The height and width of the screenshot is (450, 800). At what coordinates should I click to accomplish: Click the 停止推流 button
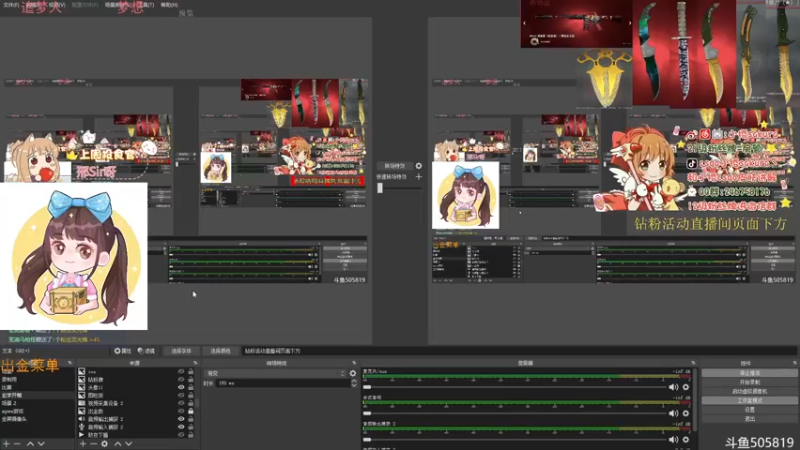coord(749,373)
